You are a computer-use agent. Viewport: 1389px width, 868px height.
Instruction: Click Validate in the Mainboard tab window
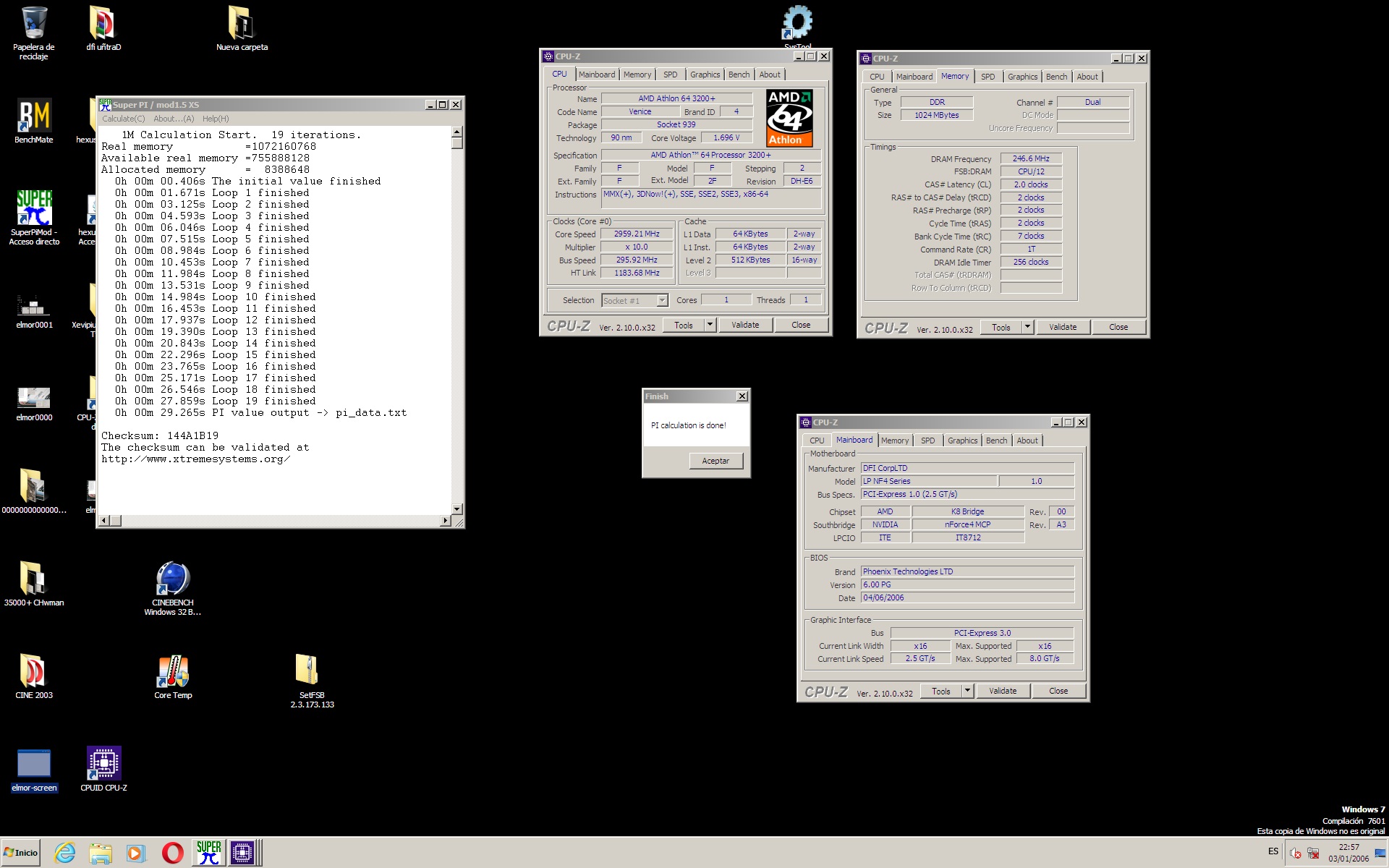point(1003,691)
